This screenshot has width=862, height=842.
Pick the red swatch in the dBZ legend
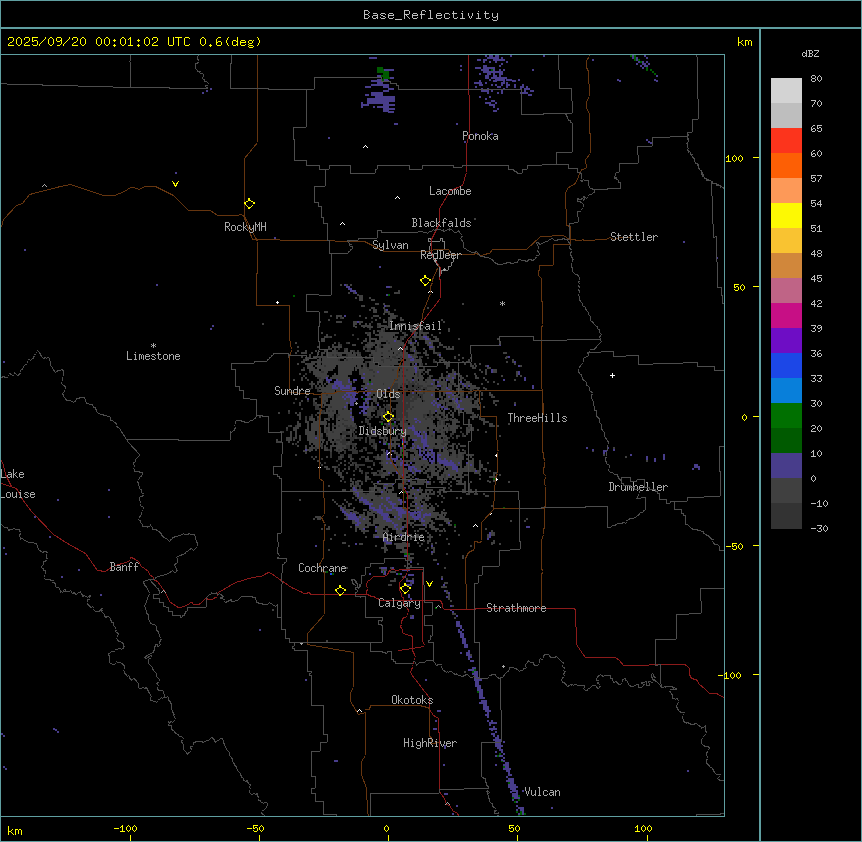(786, 140)
